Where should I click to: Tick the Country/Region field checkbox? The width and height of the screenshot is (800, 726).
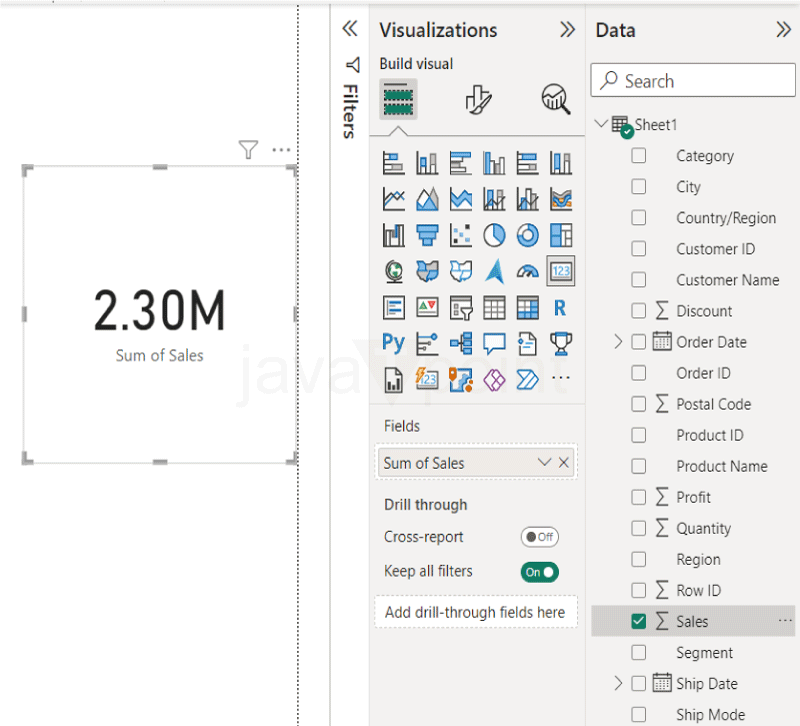tap(638, 217)
